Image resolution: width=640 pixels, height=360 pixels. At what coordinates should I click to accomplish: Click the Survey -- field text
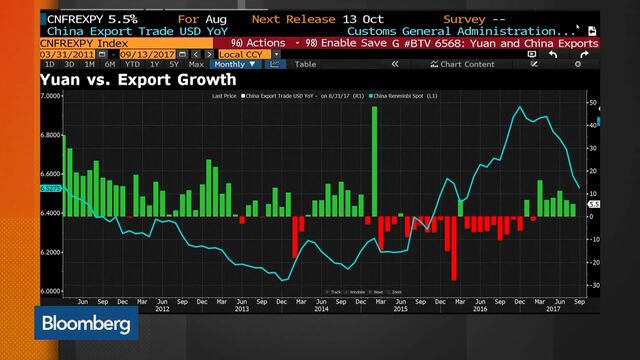click(x=474, y=19)
